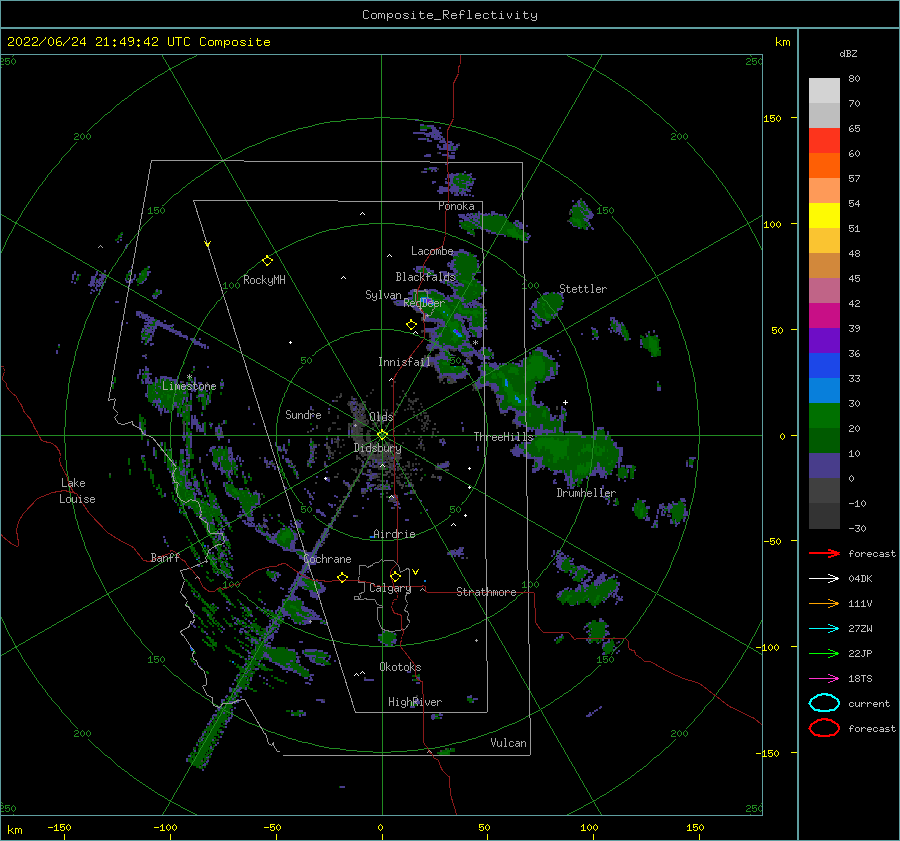Click the Banff label
The width and height of the screenshot is (900, 841).
(x=165, y=557)
